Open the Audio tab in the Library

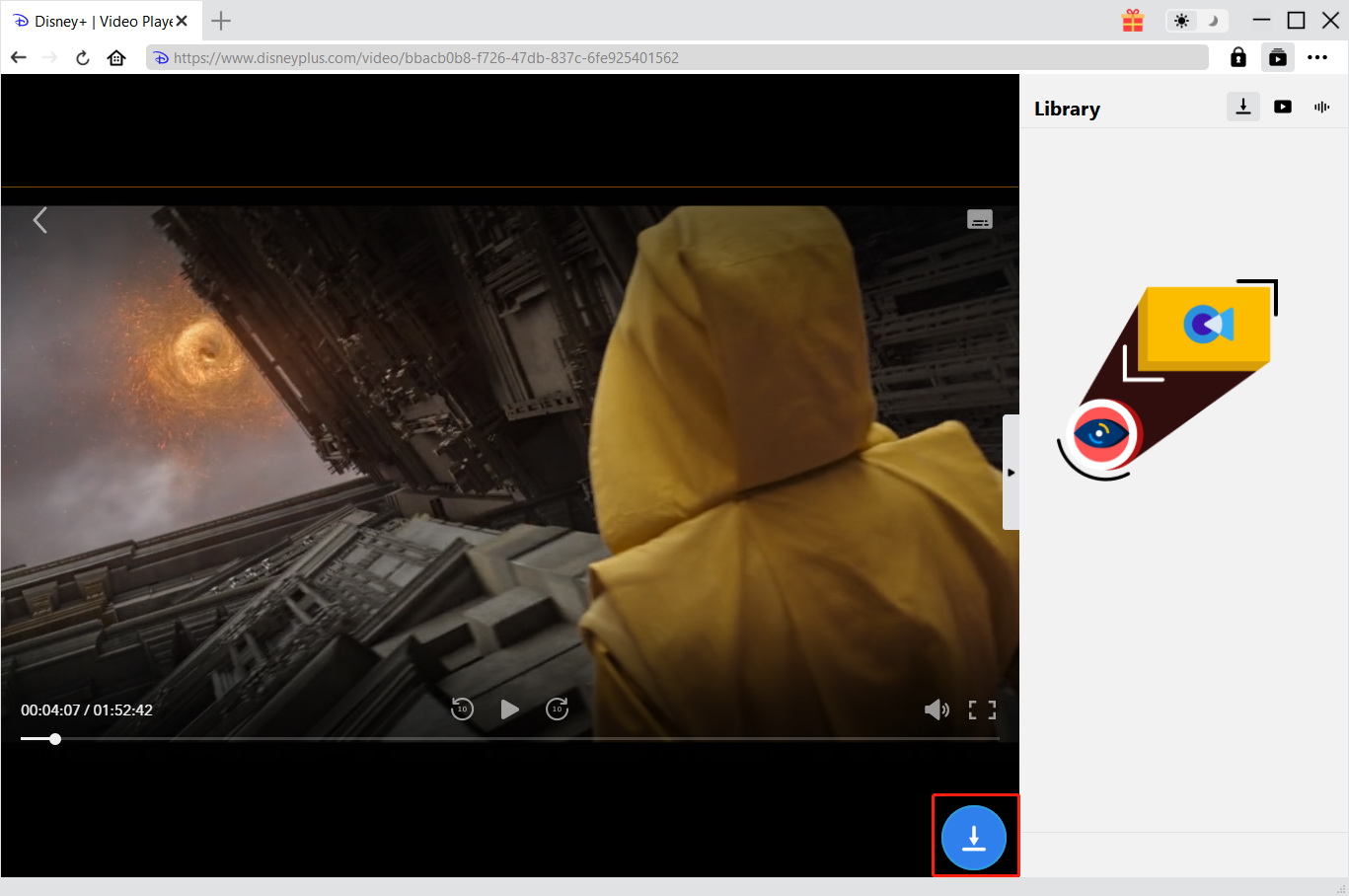pyautogui.click(x=1321, y=107)
